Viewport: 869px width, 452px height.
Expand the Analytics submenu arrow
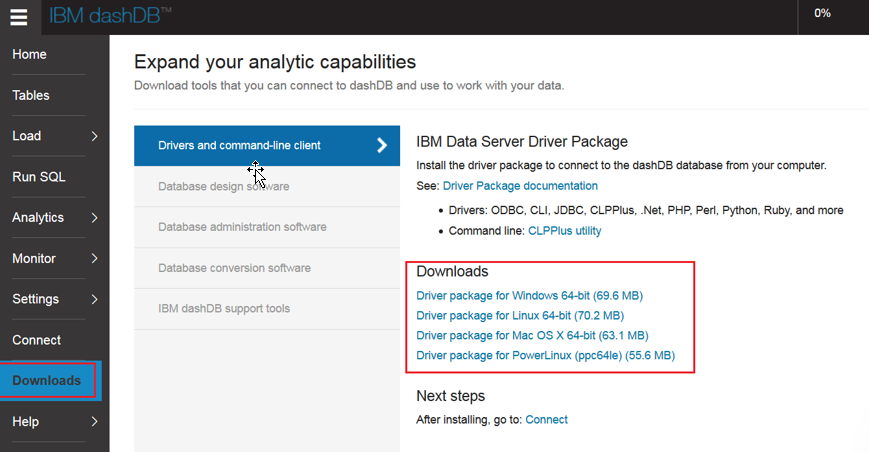pos(94,218)
